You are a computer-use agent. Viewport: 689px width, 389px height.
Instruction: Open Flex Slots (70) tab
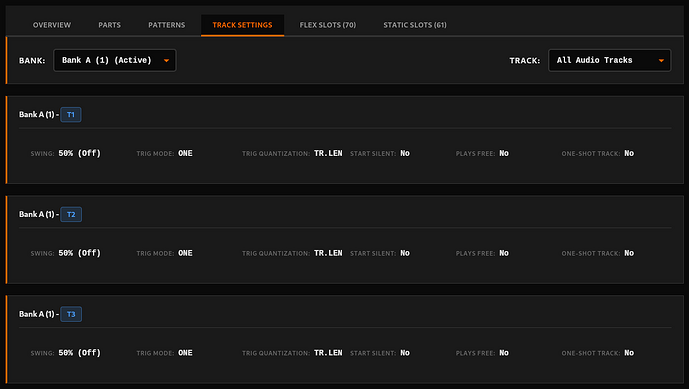click(328, 25)
